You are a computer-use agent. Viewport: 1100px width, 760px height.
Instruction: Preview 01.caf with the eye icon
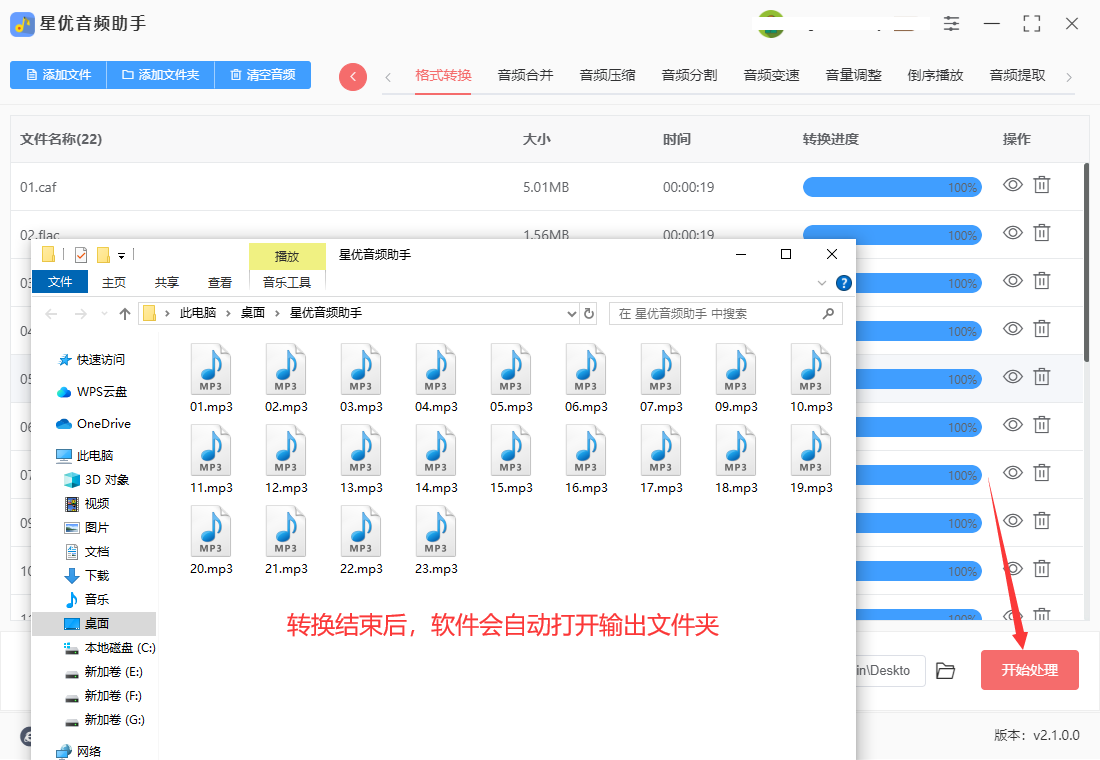(x=1012, y=185)
